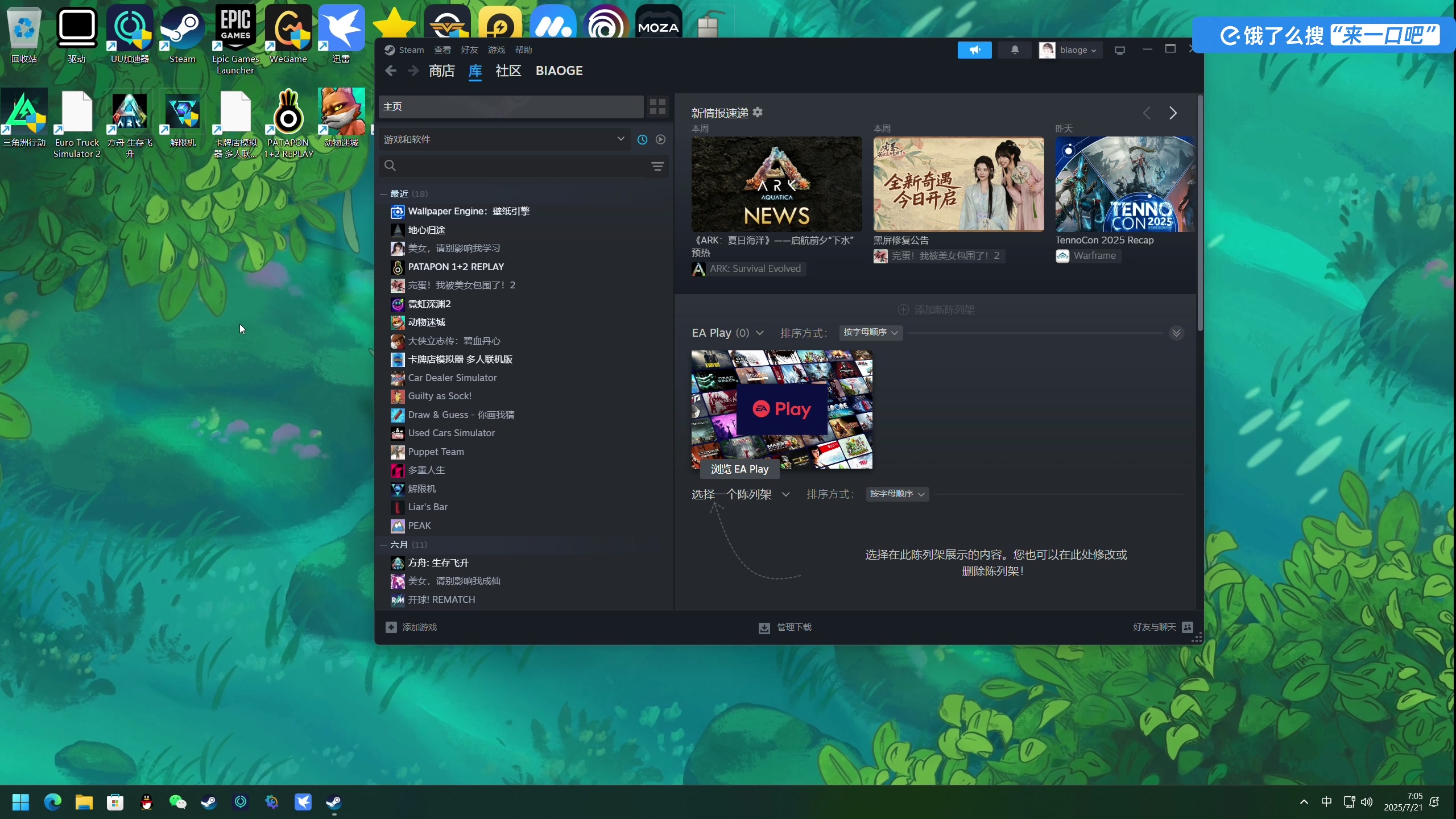Viewport: 1456px width, 819px height.
Task: Open Microsoft Edge from the taskbar
Action: (53, 802)
